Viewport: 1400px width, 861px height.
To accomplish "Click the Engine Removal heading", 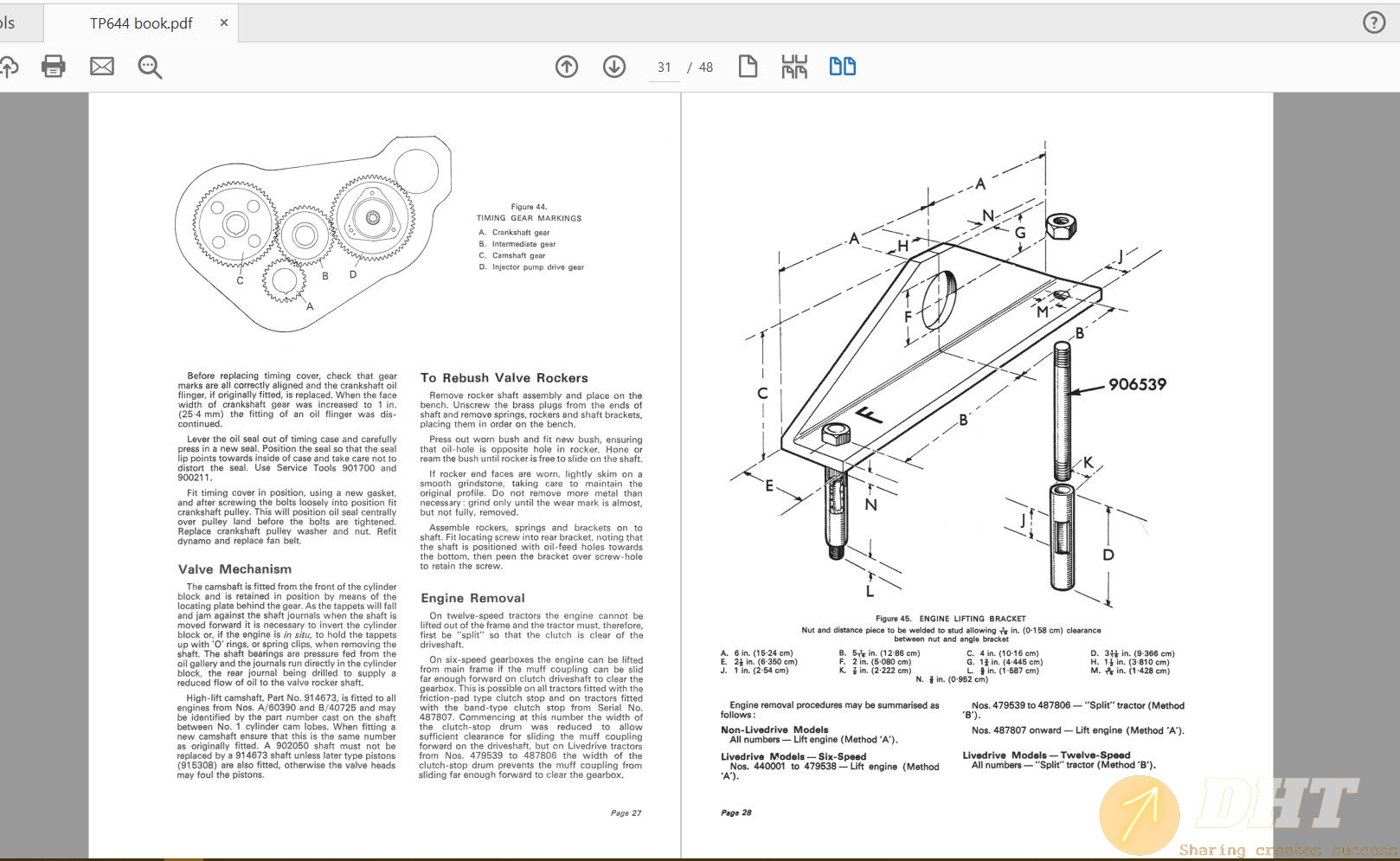I will 472,598.
